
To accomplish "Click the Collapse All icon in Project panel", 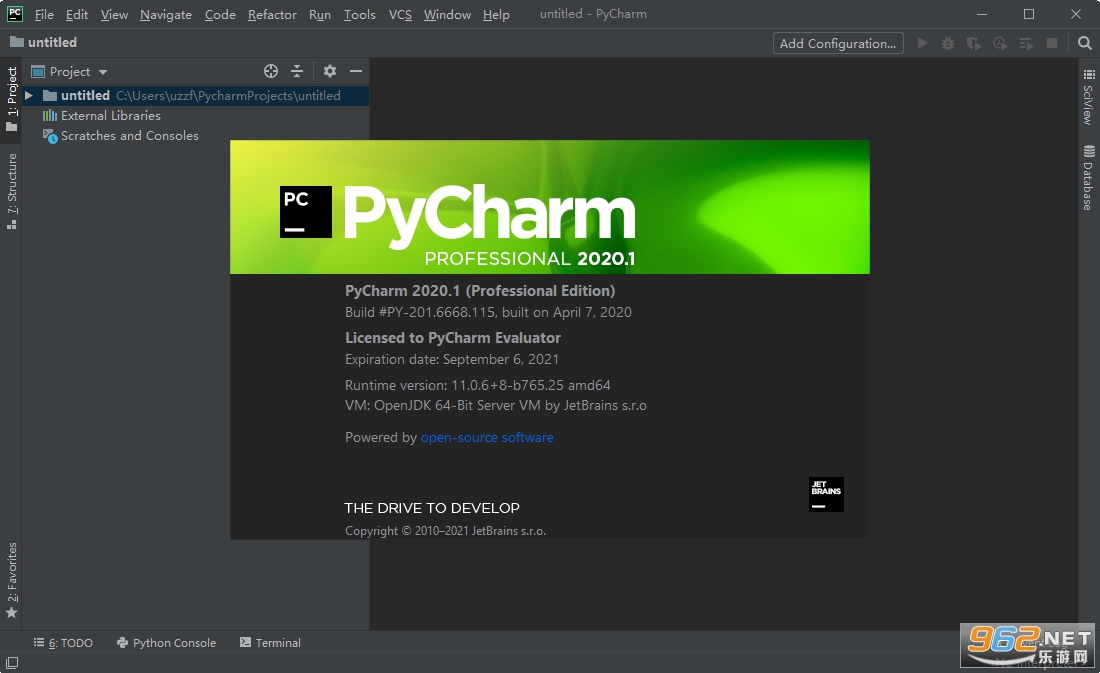I will (297, 71).
